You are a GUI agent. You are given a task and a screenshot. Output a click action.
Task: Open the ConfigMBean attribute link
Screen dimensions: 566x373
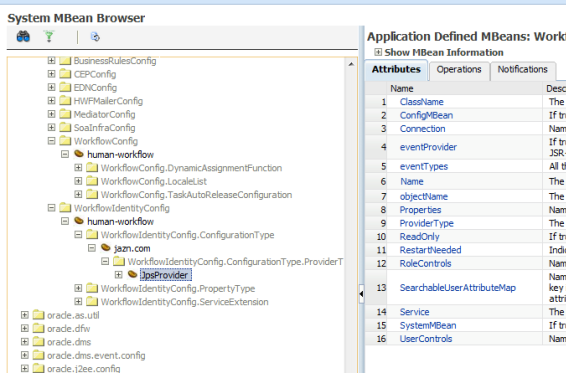pos(426,115)
